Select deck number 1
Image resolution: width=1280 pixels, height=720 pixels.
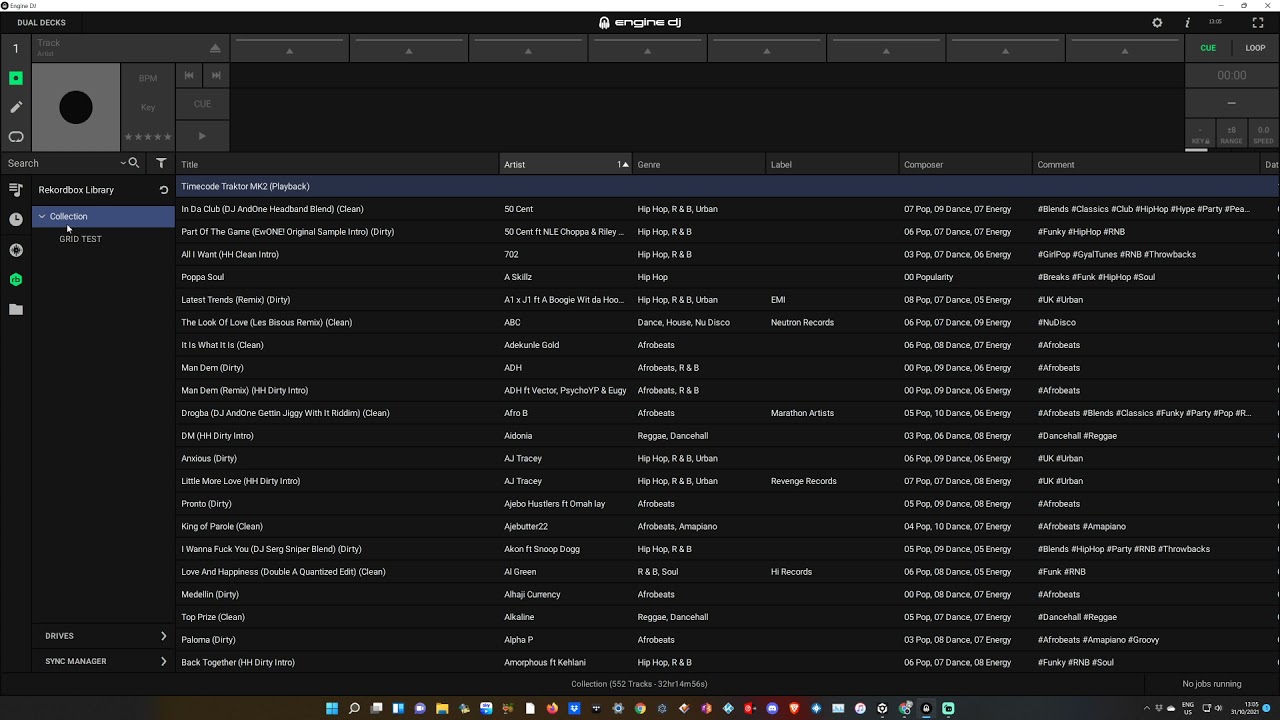point(16,48)
